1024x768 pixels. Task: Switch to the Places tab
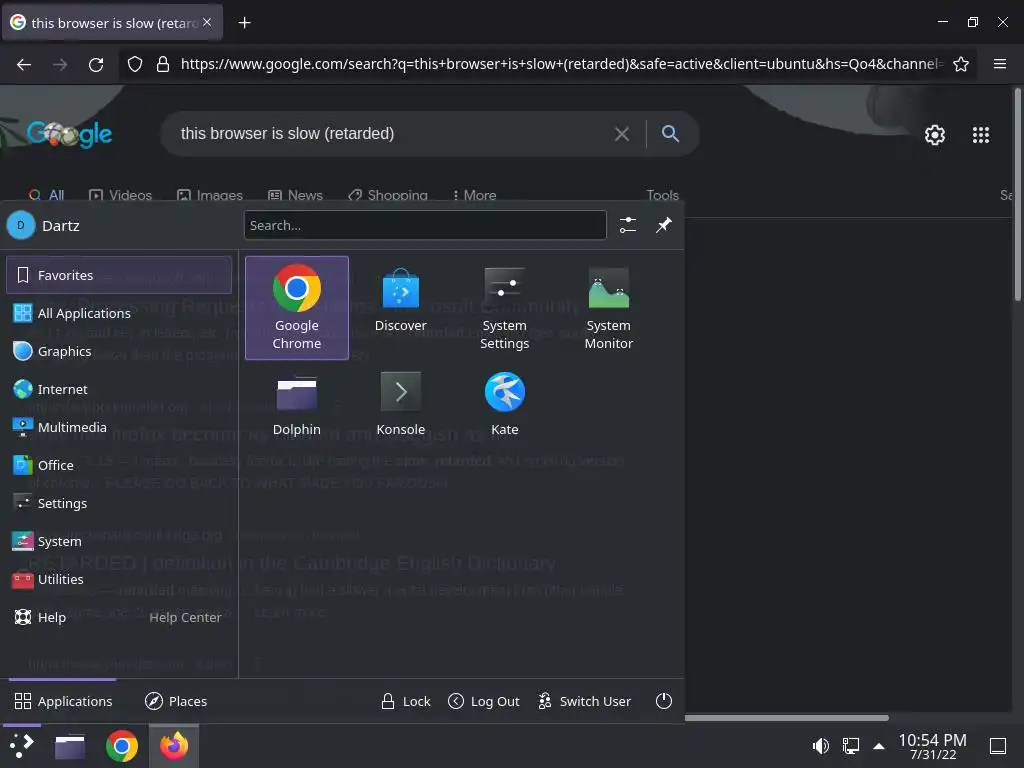pyautogui.click(x=176, y=701)
